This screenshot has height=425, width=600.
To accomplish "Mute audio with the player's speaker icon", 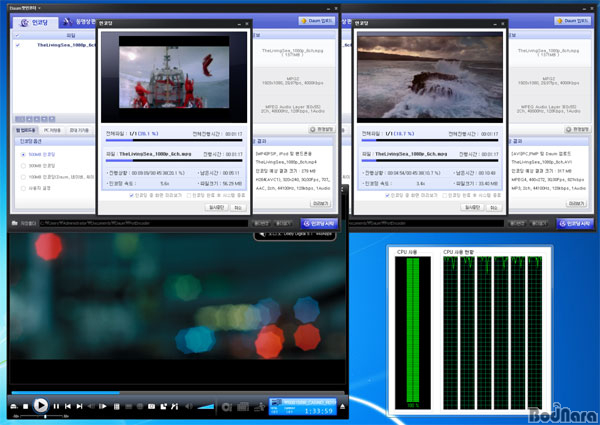I will pos(189,406).
